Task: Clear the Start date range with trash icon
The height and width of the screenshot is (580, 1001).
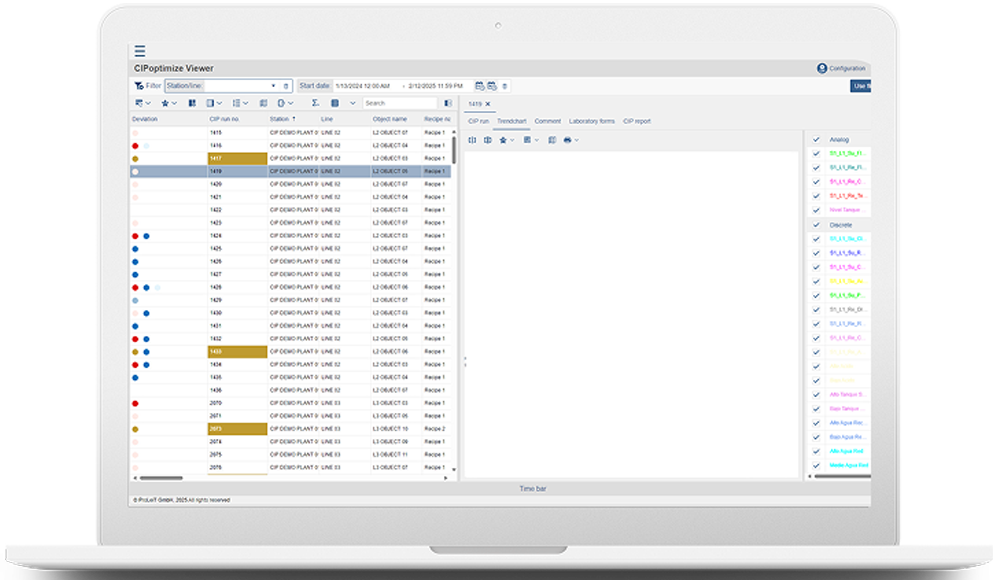Action: coord(504,86)
